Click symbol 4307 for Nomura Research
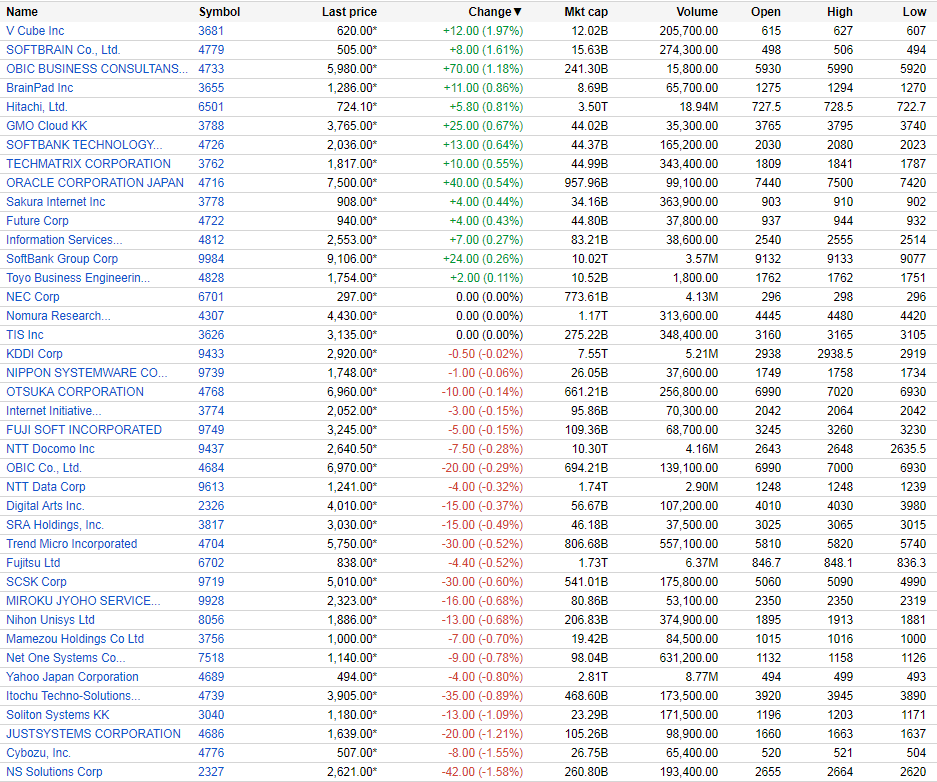The height and width of the screenshot is (782, 937). pos(211,316)
